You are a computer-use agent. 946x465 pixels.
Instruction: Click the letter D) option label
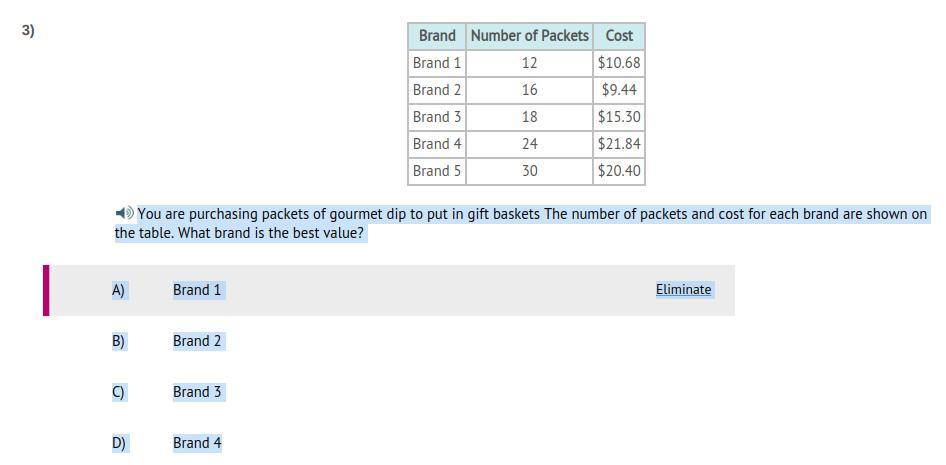click(x=118, y=443)
